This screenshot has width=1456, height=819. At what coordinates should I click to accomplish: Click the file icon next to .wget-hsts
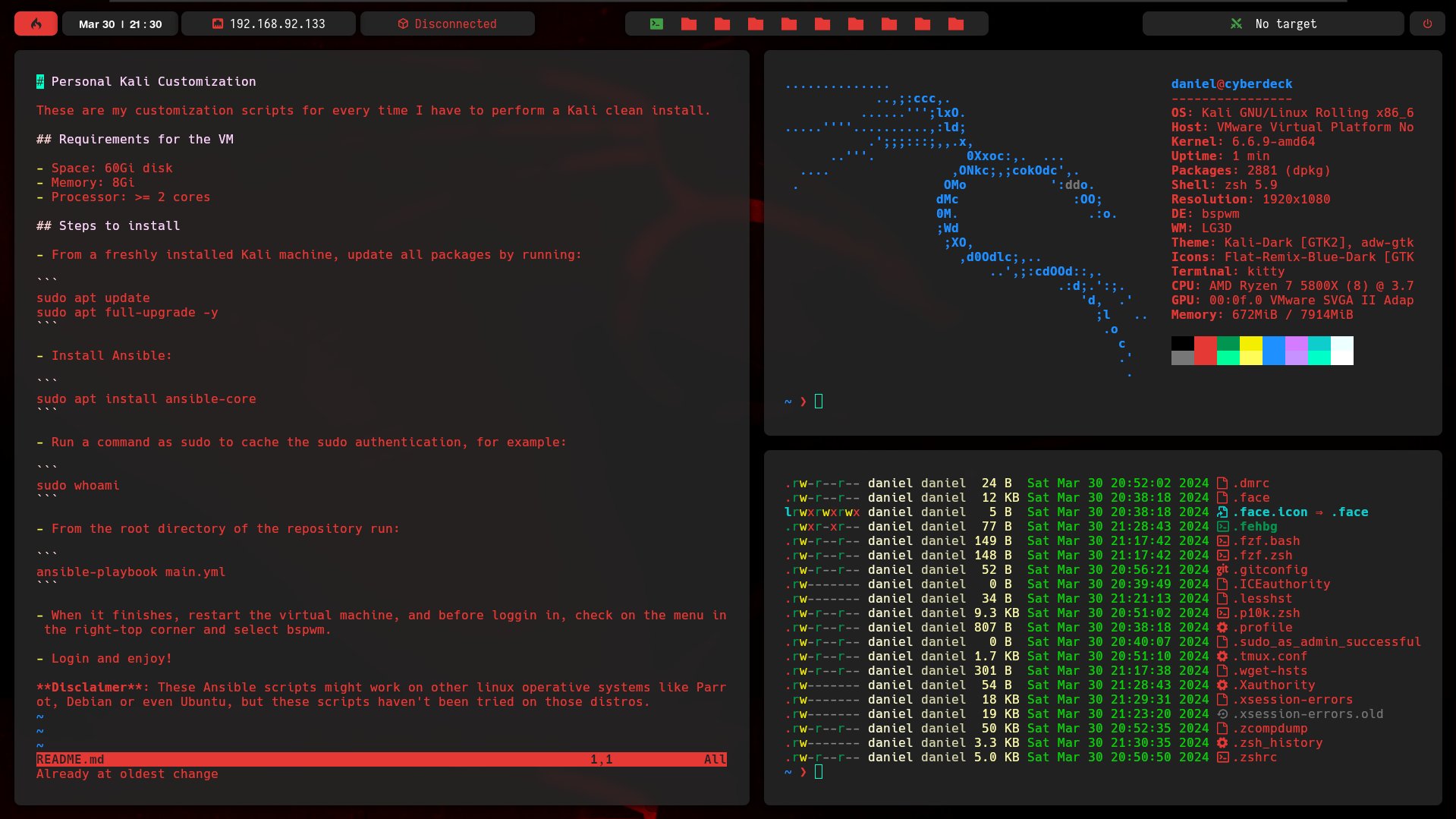1222,670
